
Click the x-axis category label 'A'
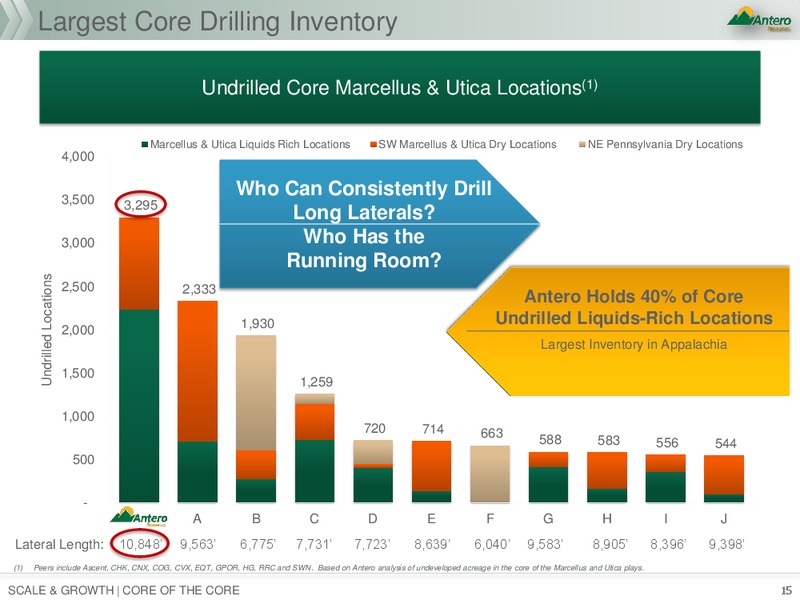[197, 518]
